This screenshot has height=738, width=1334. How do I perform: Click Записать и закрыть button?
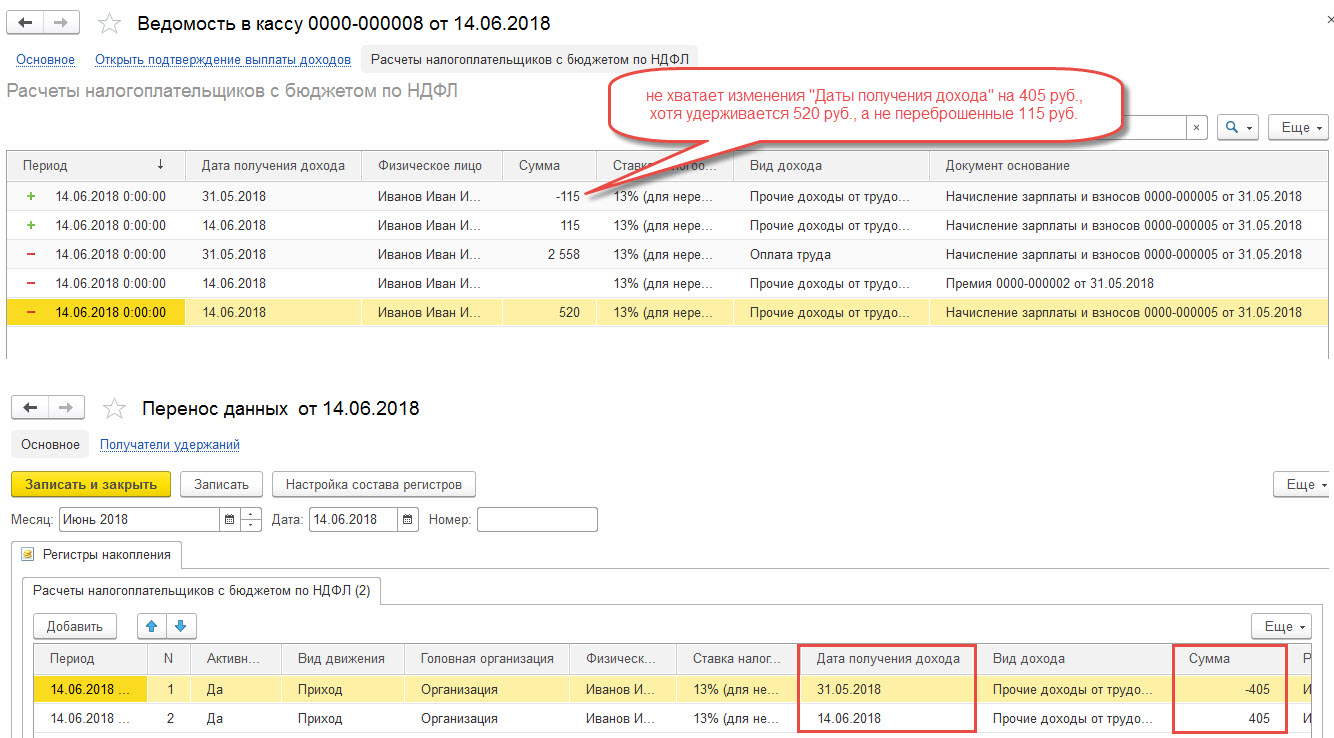pyautogui.click(x=91, y=484)
